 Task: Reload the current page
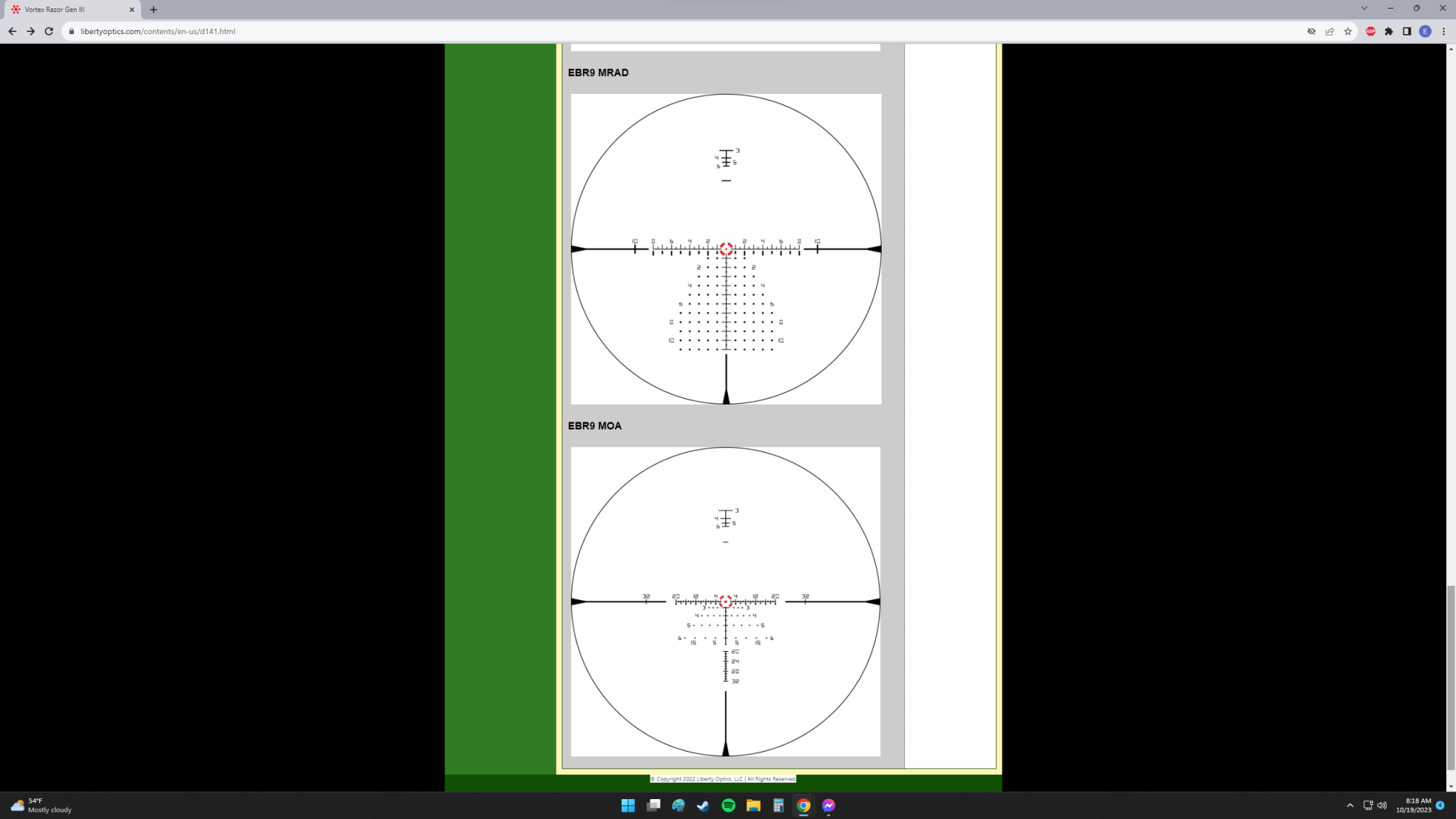(x=49, y=31)
